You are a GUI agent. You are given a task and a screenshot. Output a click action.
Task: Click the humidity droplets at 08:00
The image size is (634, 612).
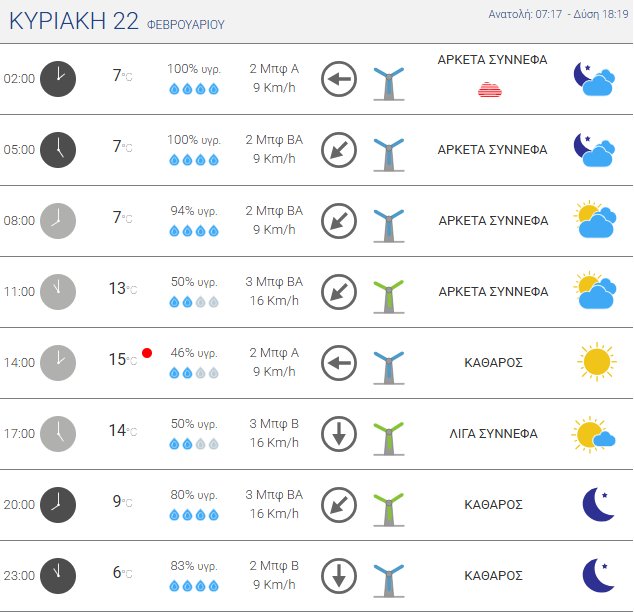(193, 231)
